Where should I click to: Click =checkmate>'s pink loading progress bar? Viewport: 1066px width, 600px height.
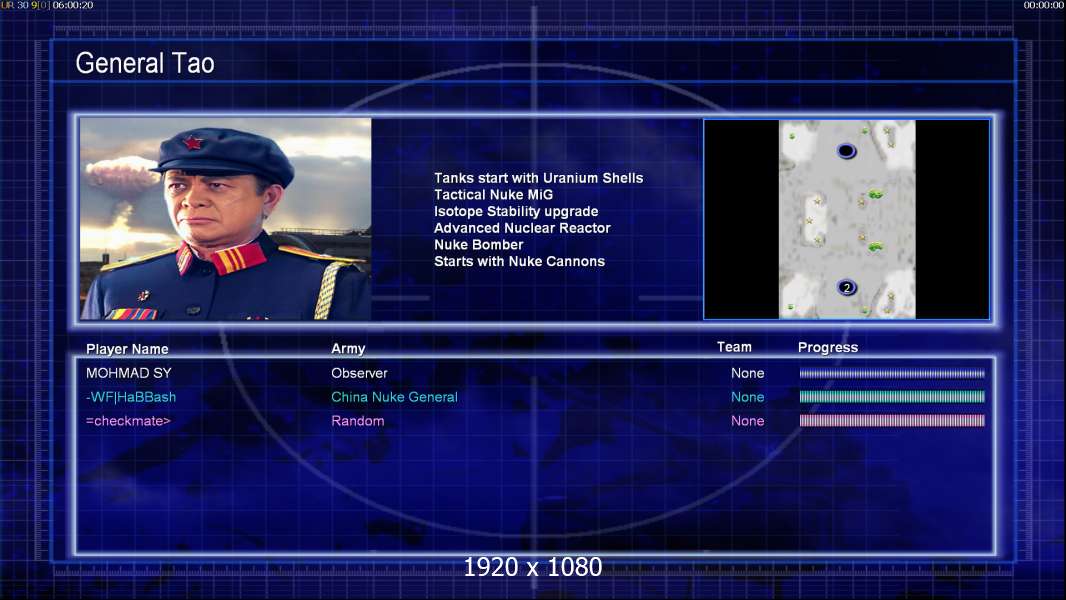pos(892,421)
